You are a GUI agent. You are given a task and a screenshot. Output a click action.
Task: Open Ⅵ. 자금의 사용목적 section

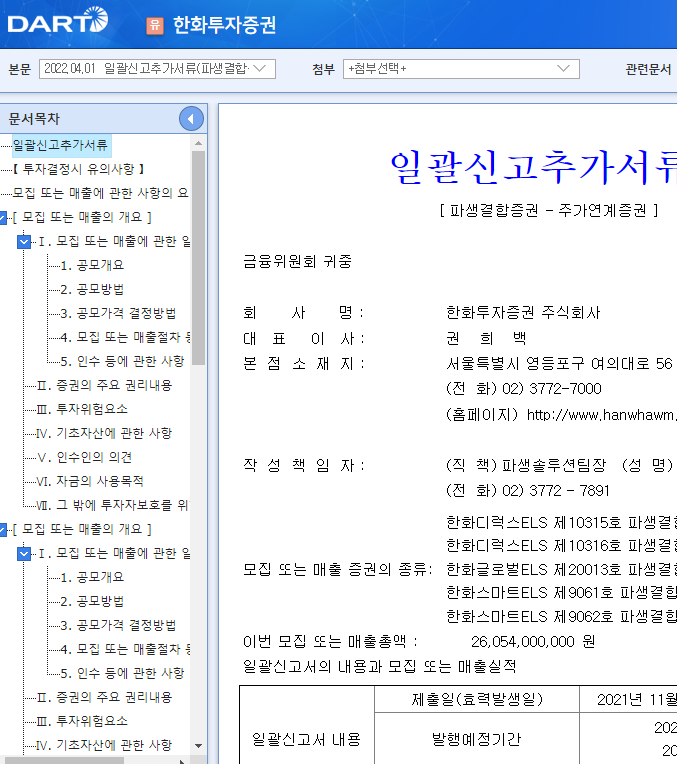[x=90, y=481]
